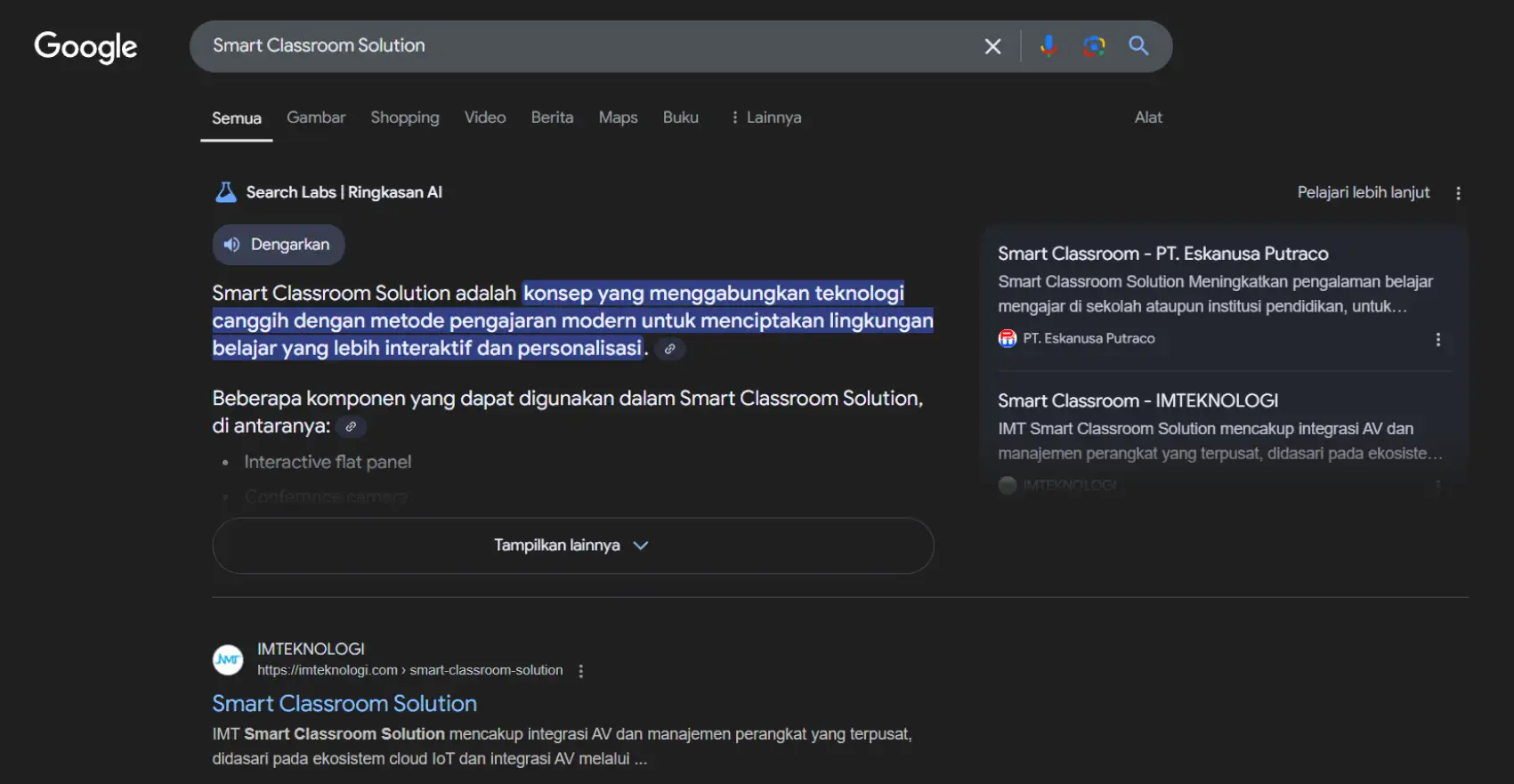The height and width of the screenshot is (784, 1514).
Task: Open the Smart Classroom Solution result title
Action: 344,704
